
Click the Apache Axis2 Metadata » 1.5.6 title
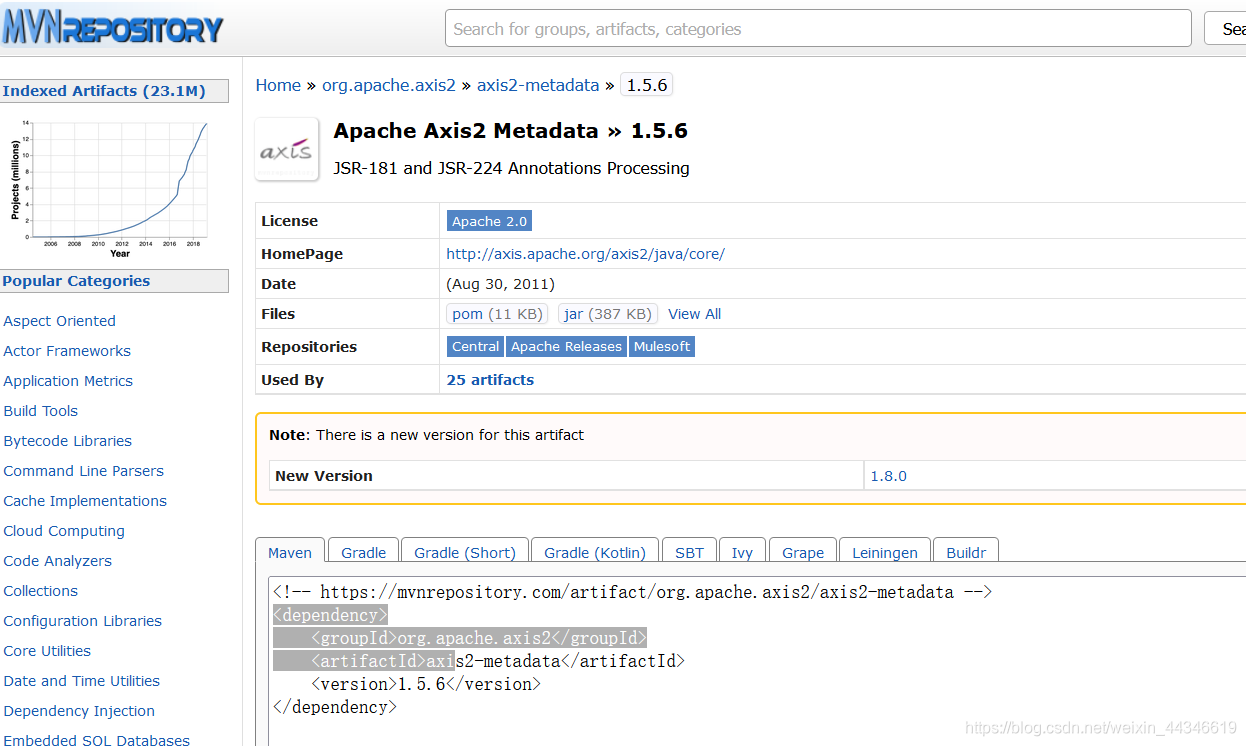point(510,131)
